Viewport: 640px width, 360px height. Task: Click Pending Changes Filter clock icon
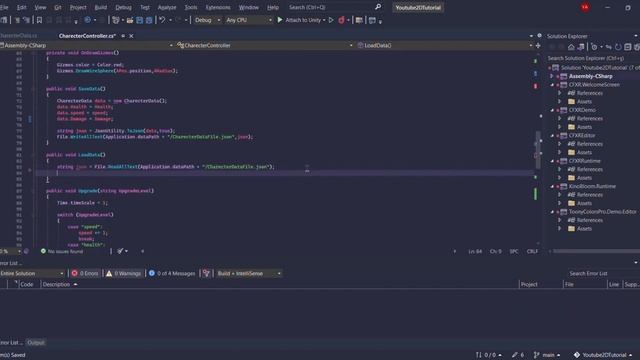coord(594,47)
